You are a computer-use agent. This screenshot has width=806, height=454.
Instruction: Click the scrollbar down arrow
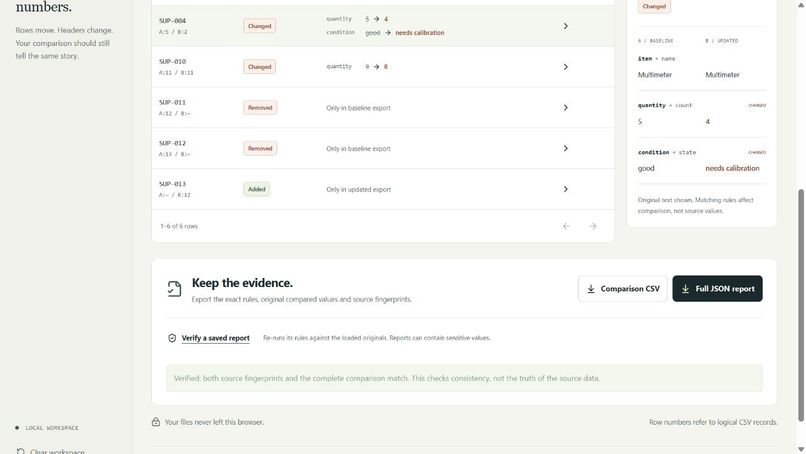tap(801, 450)
